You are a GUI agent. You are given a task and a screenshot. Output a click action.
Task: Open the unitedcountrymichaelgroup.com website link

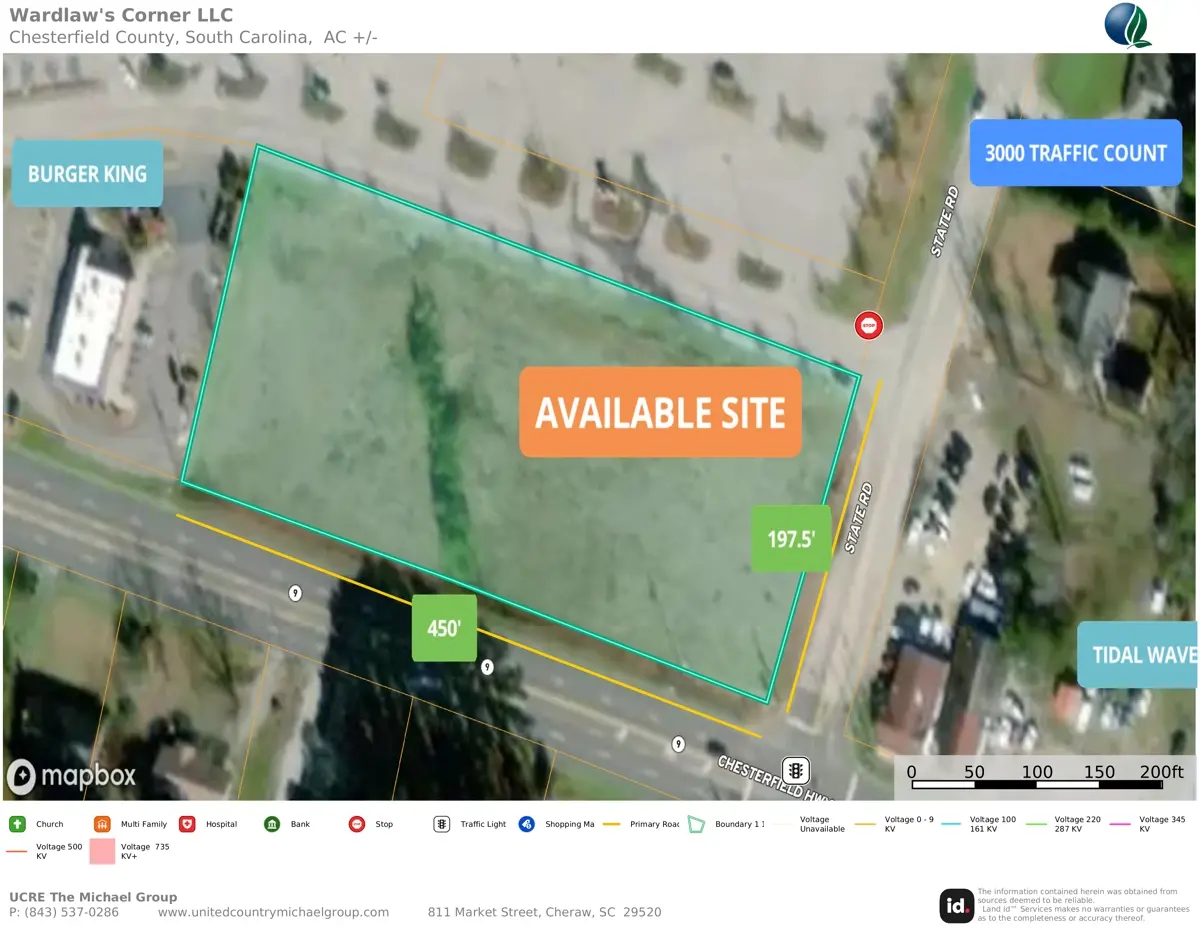coord(273,912)
